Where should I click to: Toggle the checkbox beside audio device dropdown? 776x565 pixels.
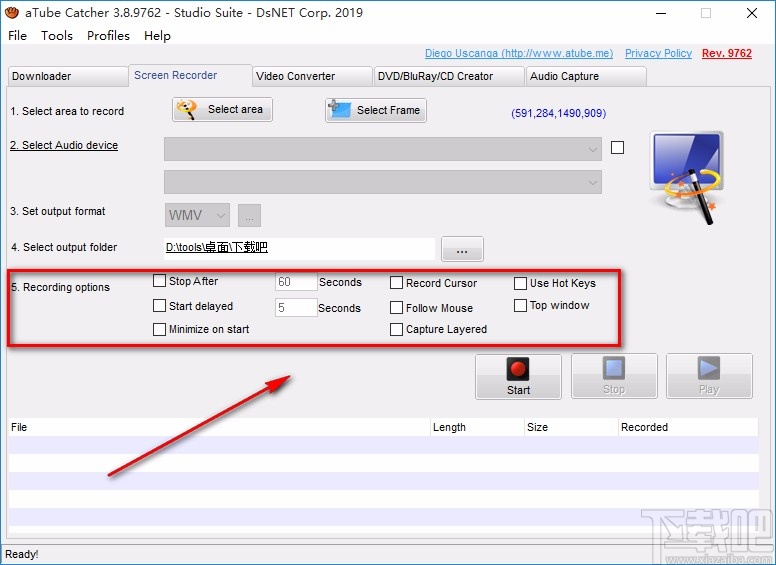[617, 147]
